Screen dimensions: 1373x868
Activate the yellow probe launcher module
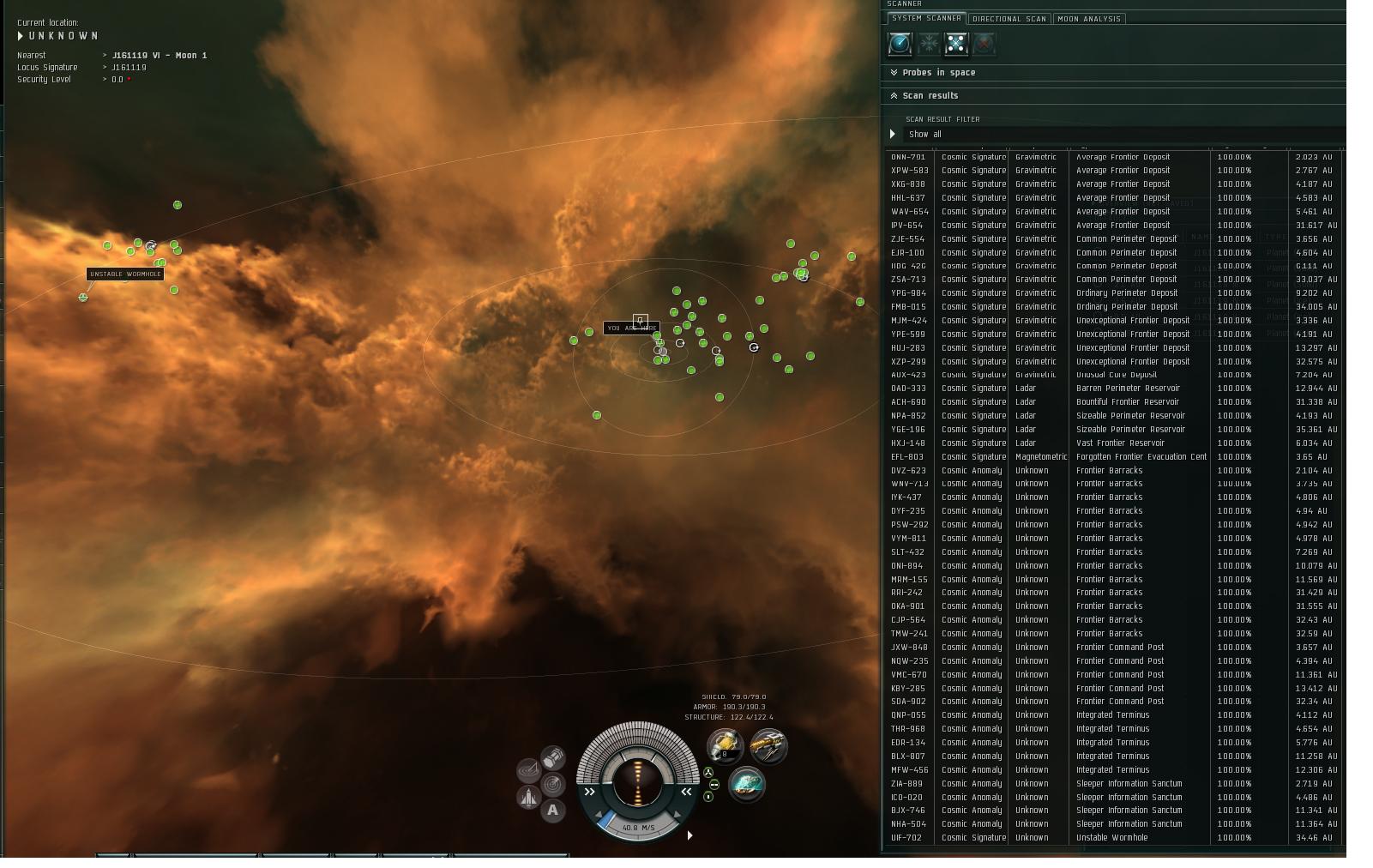point(725,746)
